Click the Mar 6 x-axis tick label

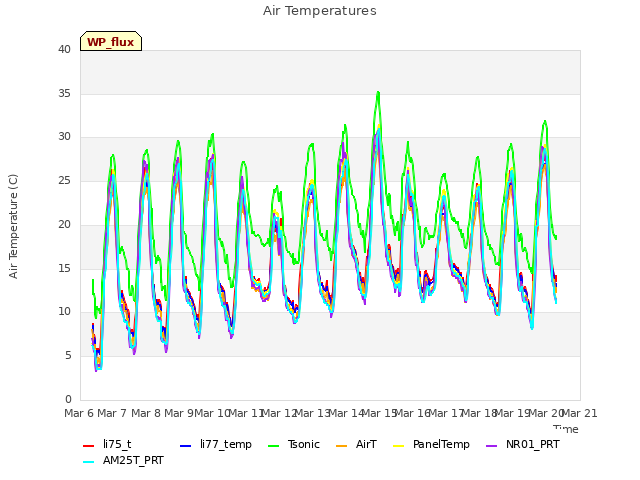79,413
